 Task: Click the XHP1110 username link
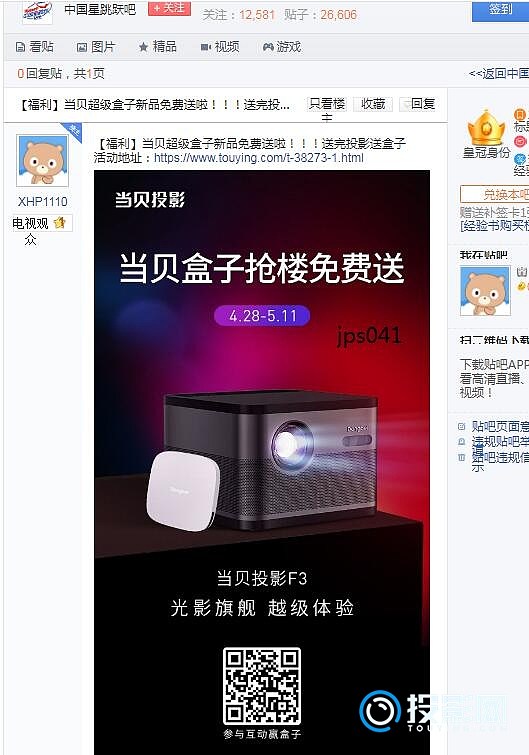(42, 201)
